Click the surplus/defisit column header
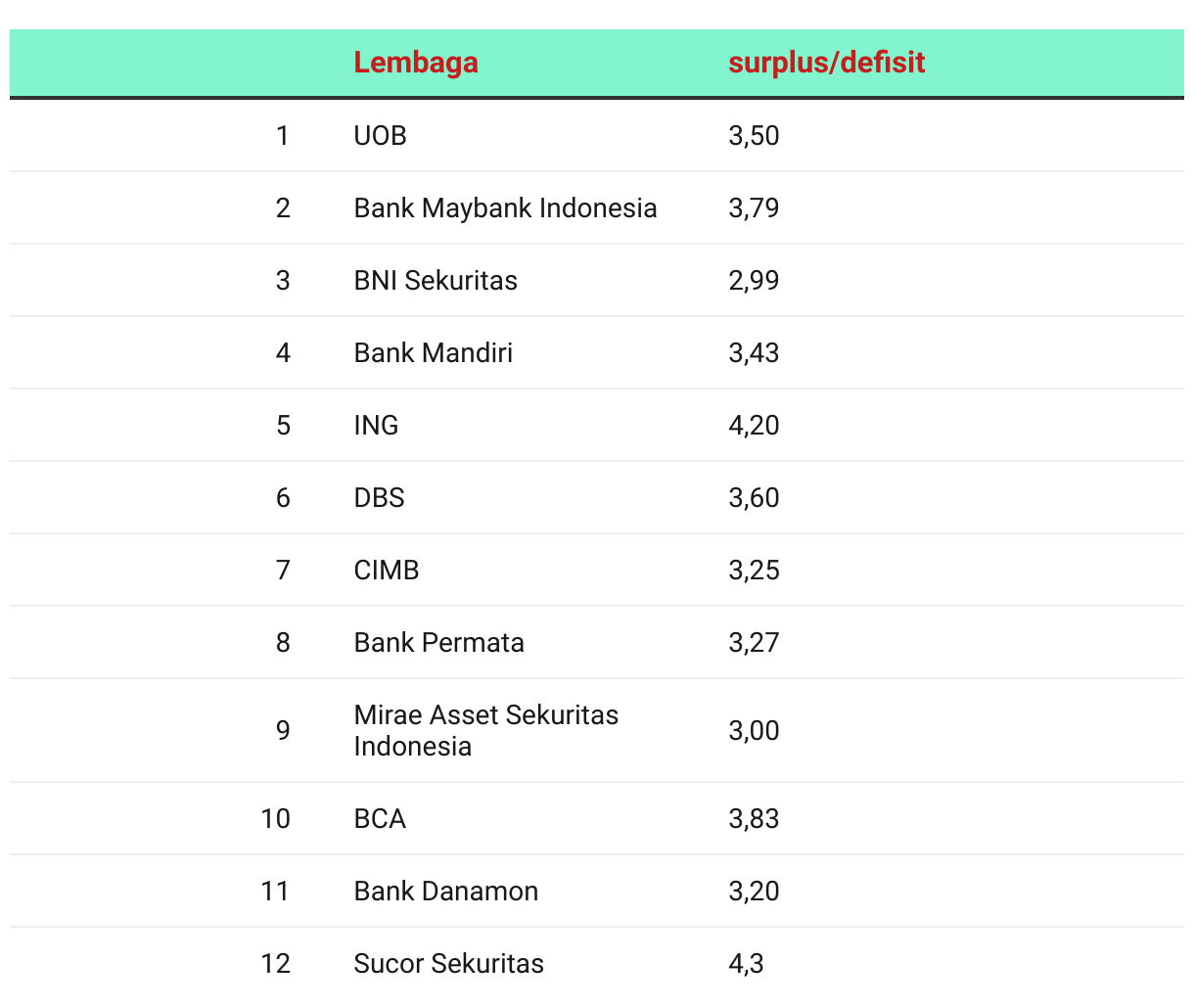The height and width of the screenshot is (1008, 1194). 827,63
